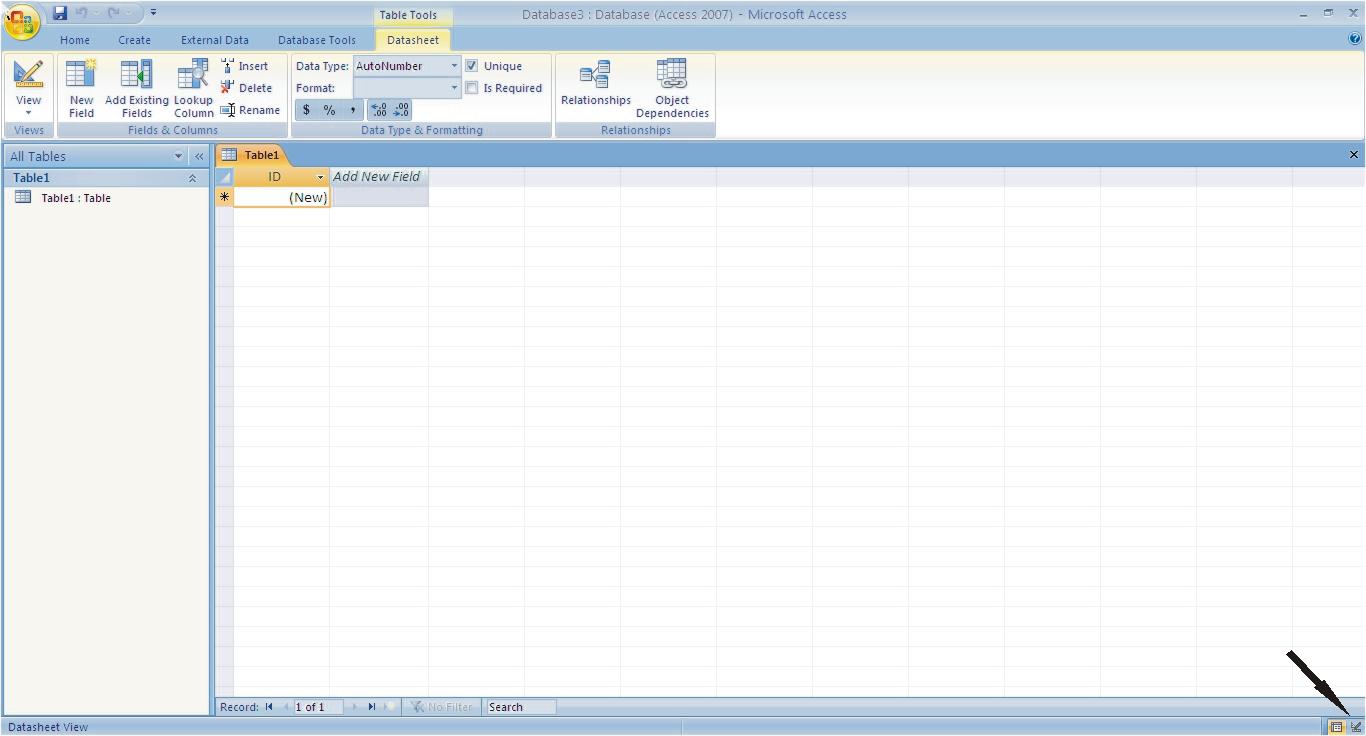This screenshot has width=1366, height=736.
Task: Open Microsoft Access Help with the question mark
Action: coord(1355,40)
